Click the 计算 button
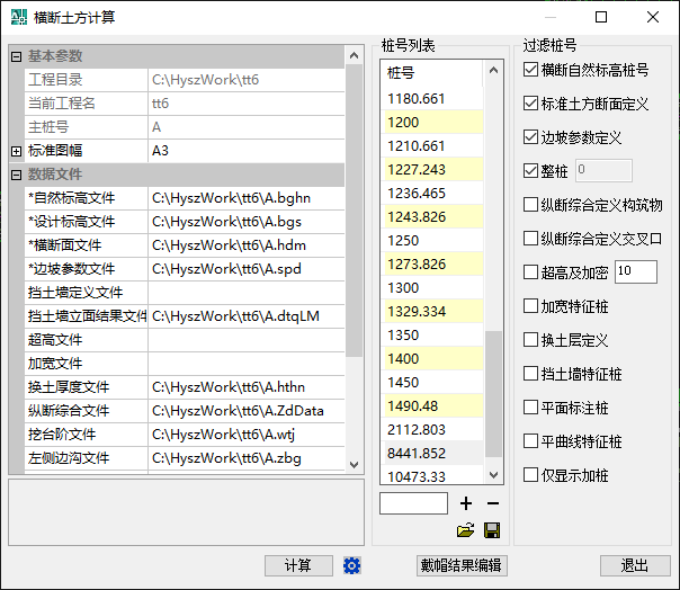680x590 pixels. (298, 566)
